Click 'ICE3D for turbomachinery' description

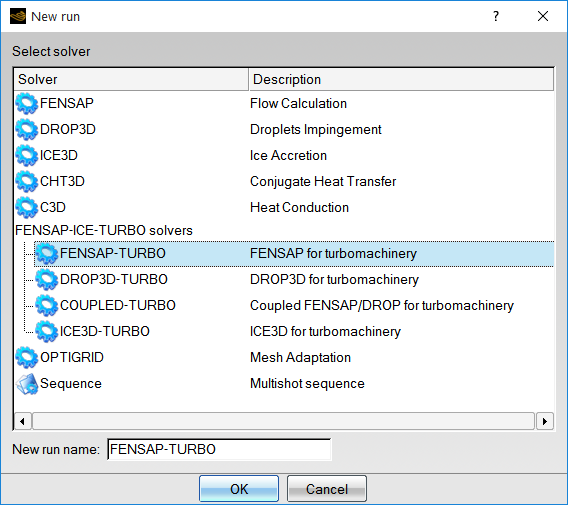click(325, 331)
